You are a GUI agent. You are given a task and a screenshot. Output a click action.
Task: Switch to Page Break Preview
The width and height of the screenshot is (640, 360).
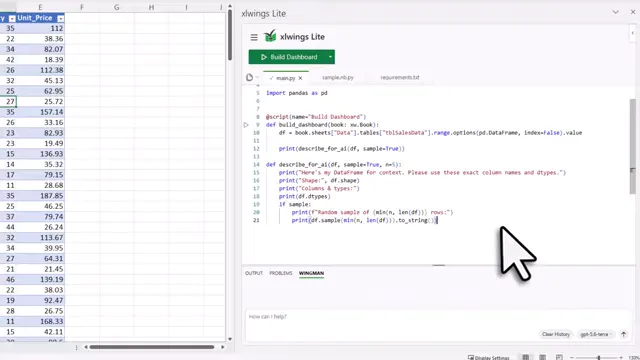tap(559, 358)
